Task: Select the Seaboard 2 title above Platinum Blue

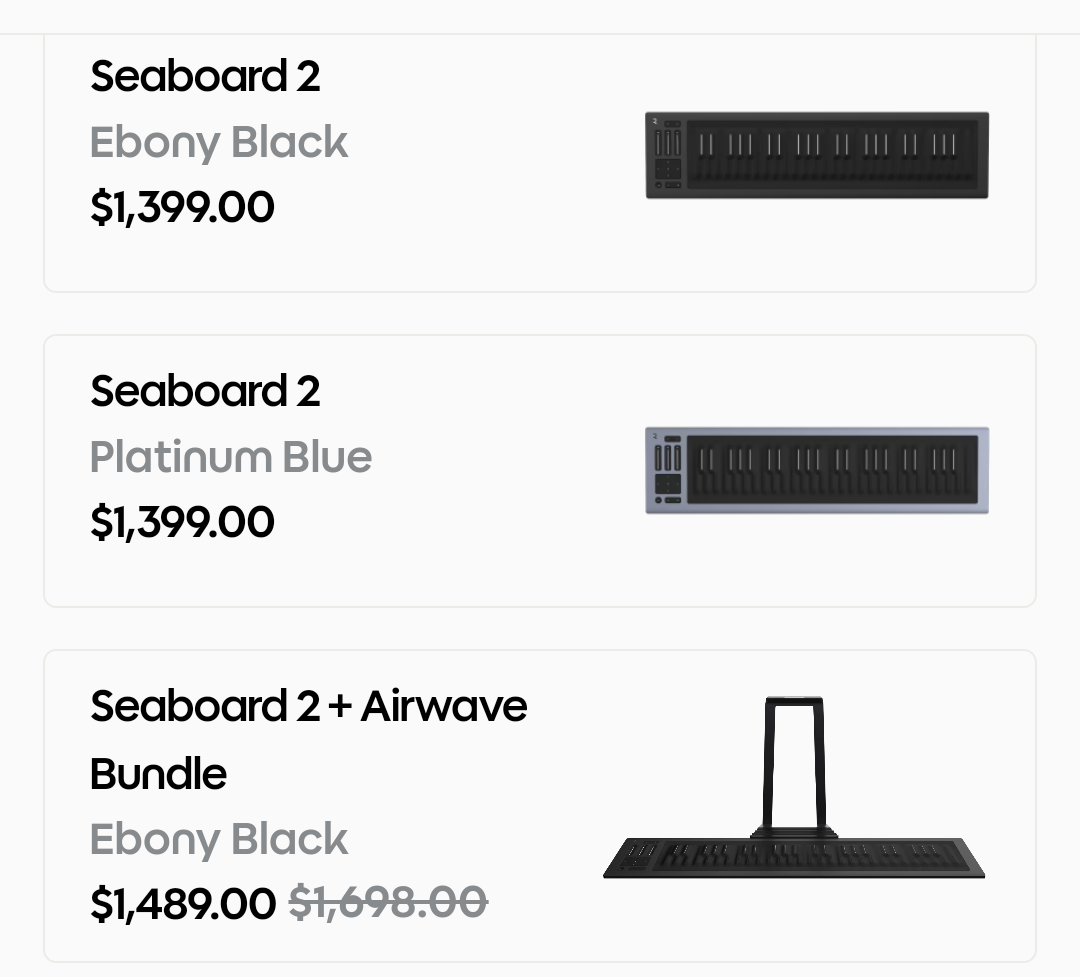Action: (x=205, y=391)
